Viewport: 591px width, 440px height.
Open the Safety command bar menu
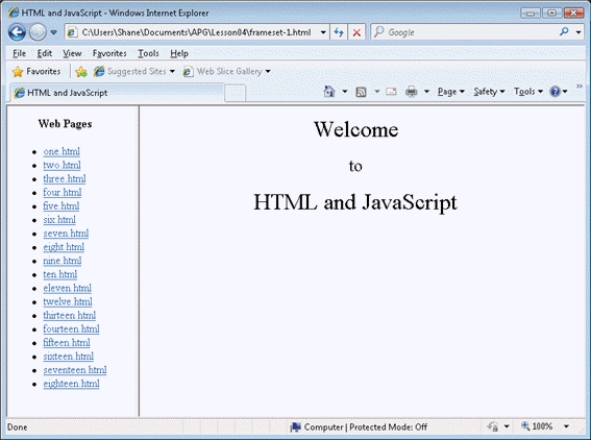(489, 92)
